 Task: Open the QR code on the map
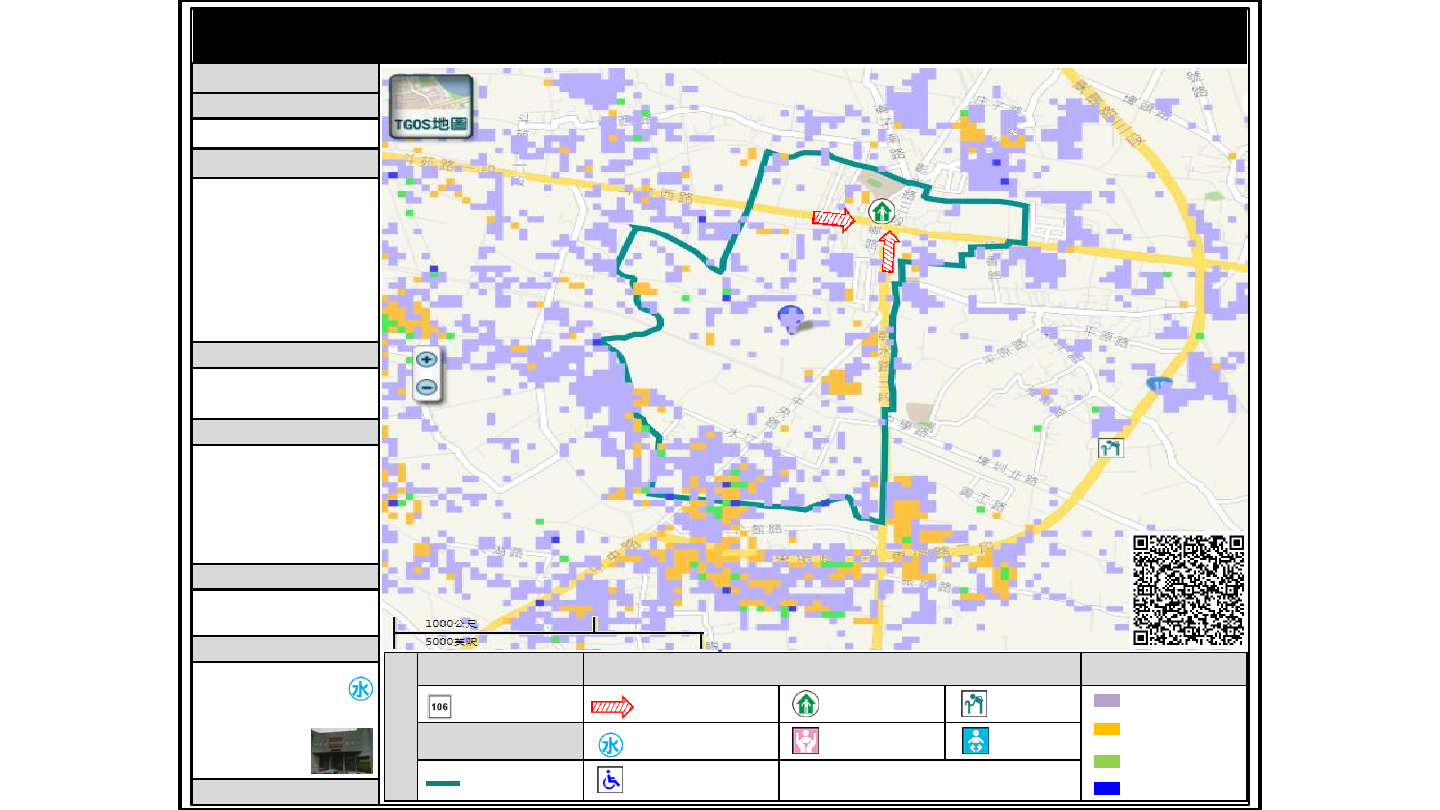coord(1189,590)
